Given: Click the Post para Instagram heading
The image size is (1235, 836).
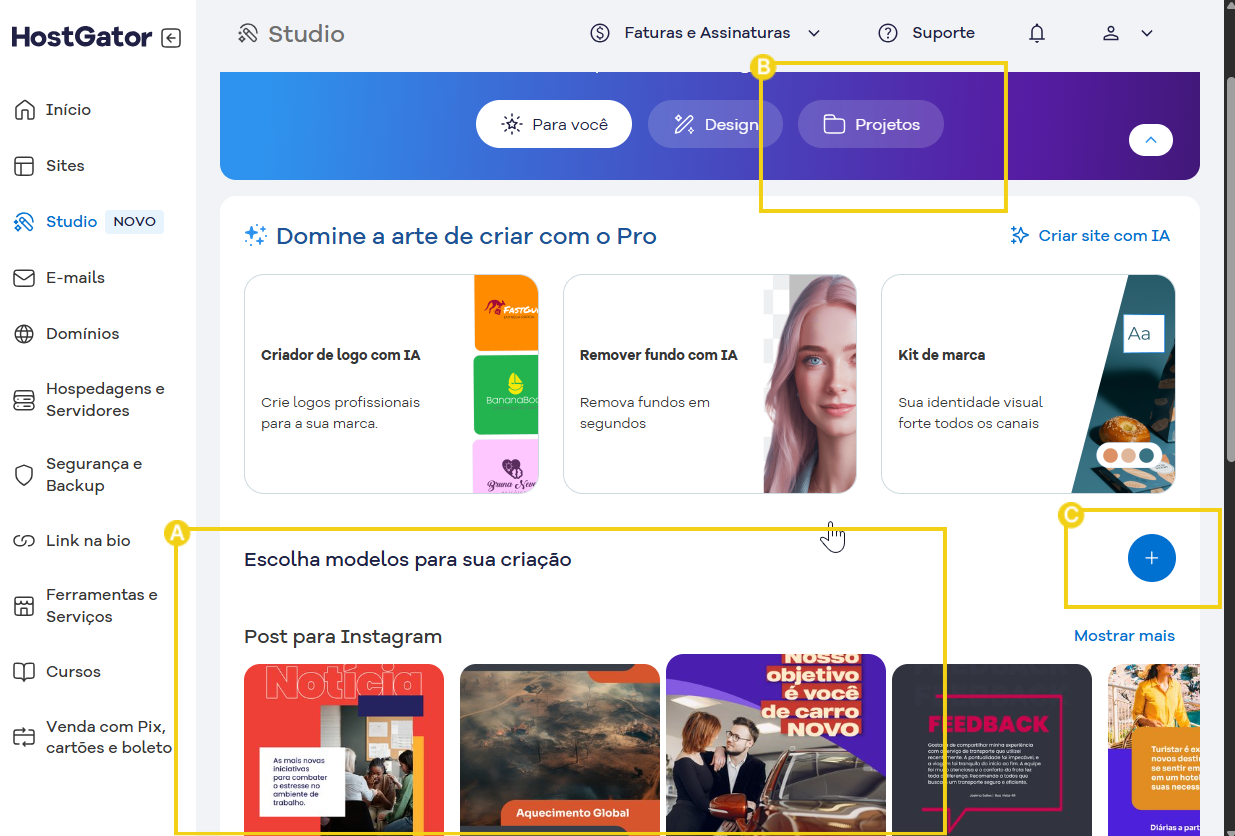Looking at the screenshot, I should [x=343, y=637].
